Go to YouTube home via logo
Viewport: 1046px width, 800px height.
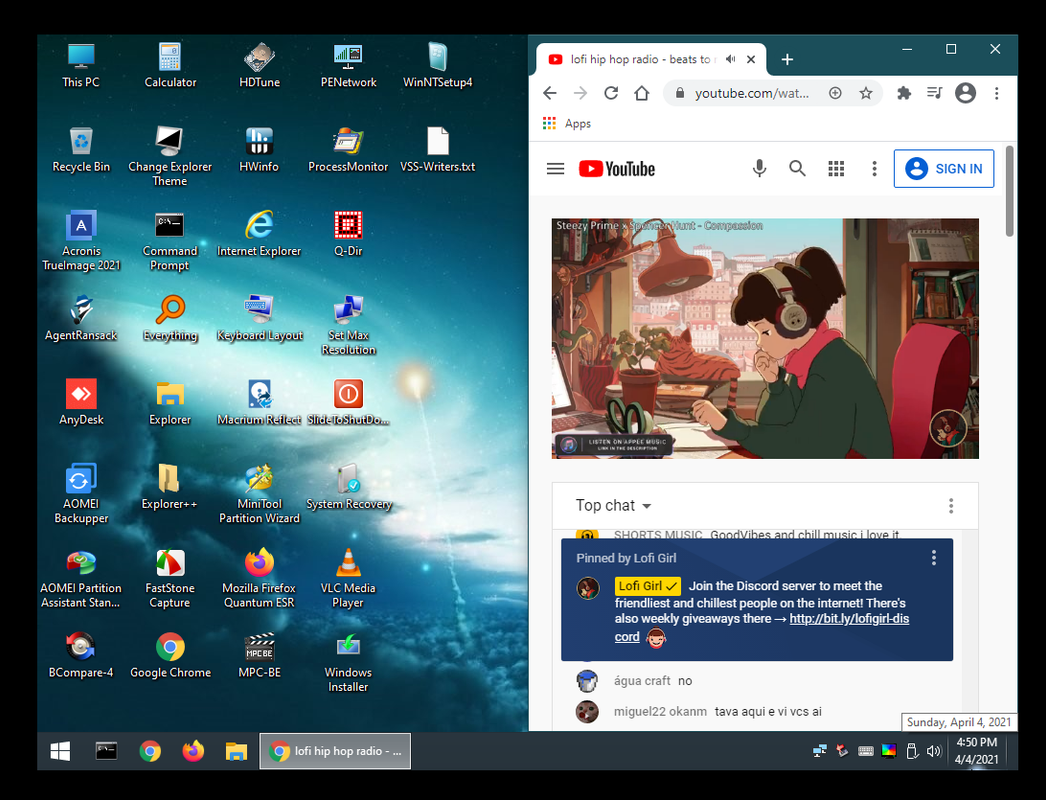(x=616, y=169)
